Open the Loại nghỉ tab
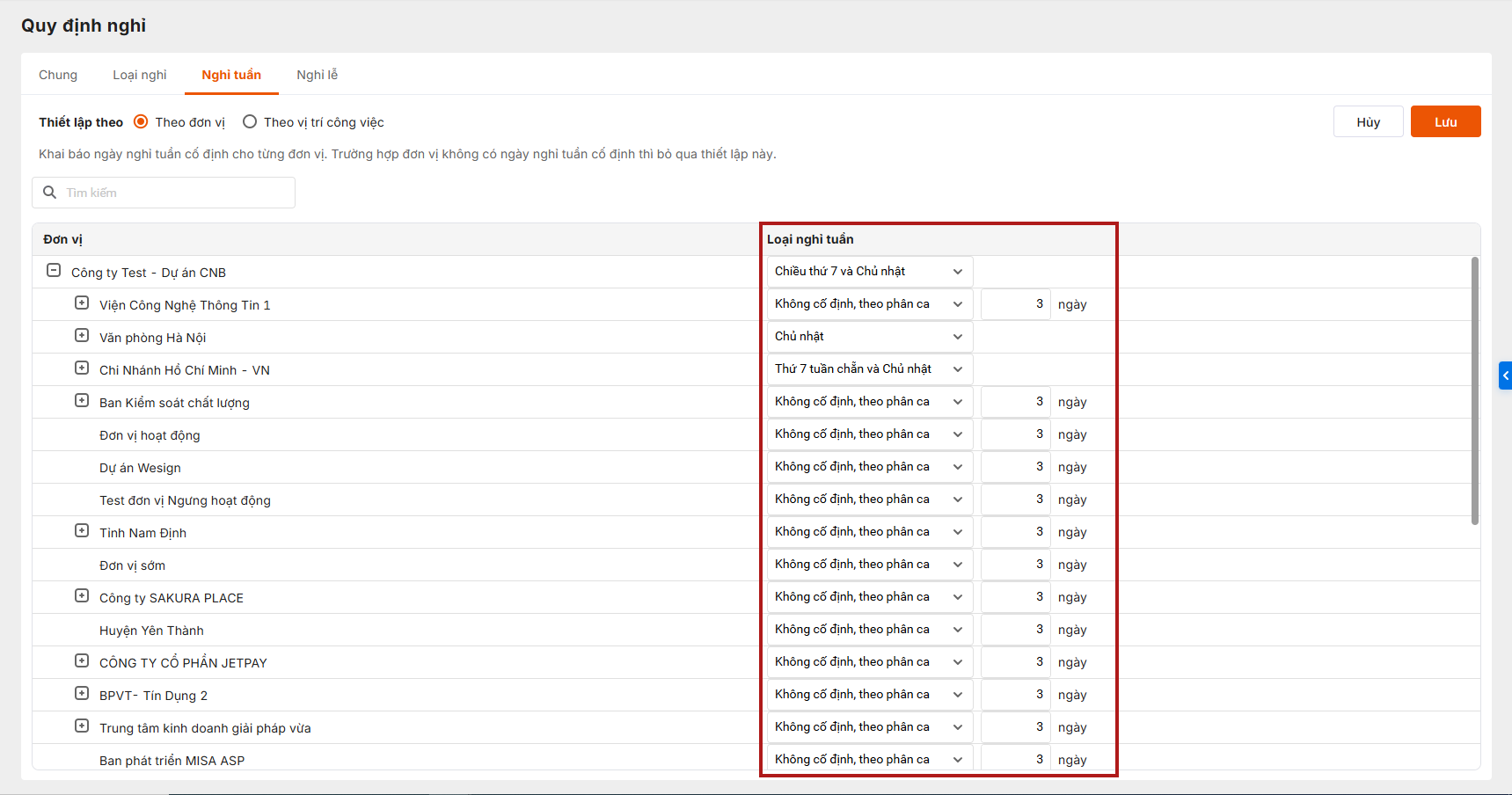 tap(140, 75)
